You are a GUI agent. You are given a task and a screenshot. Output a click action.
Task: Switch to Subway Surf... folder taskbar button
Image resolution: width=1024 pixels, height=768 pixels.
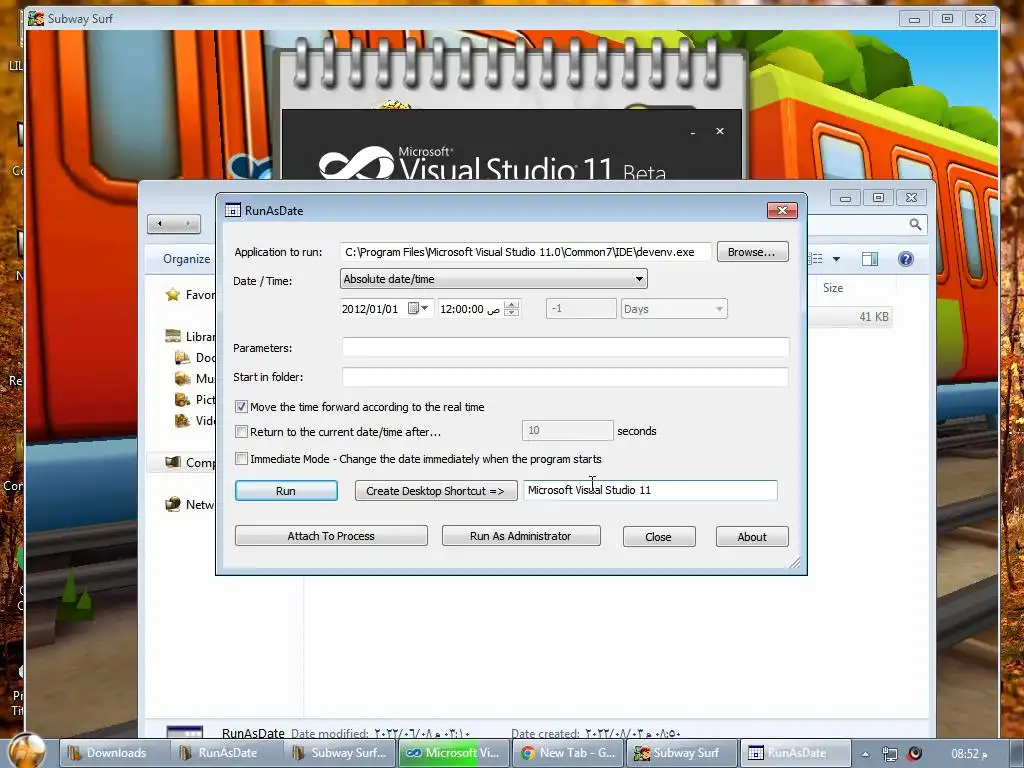point(340,753)
